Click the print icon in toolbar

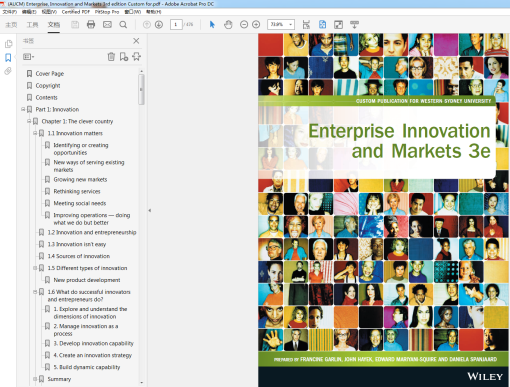(x=91, y=24)
